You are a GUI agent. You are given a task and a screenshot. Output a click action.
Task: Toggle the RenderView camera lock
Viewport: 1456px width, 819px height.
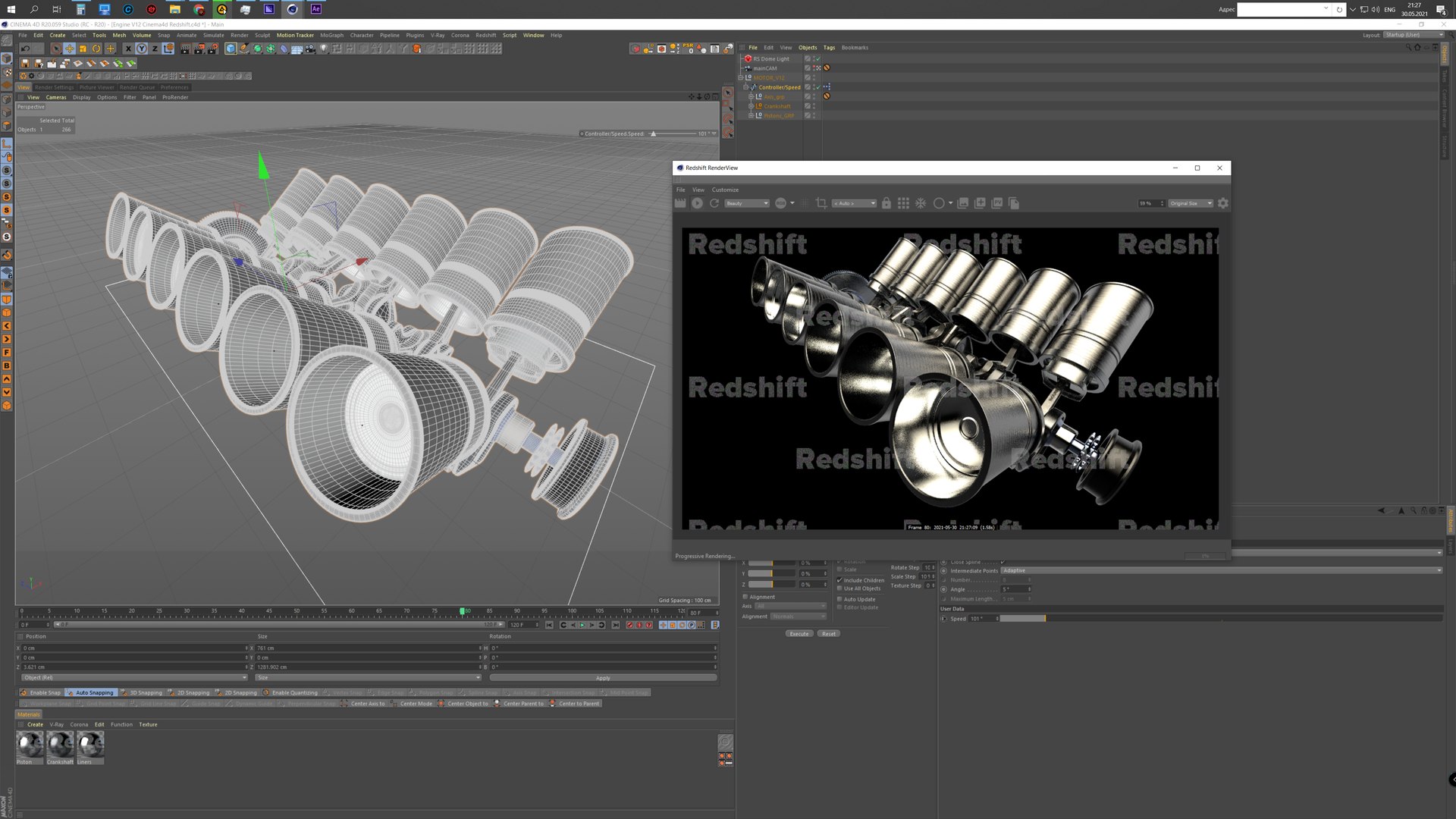click(x=886, y=203)
